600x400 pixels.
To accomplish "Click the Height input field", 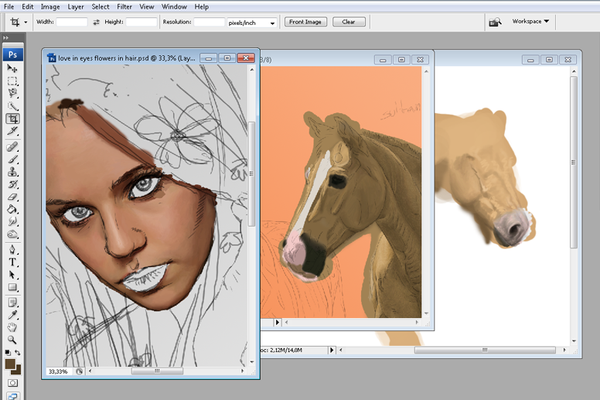I will [141, 22].
